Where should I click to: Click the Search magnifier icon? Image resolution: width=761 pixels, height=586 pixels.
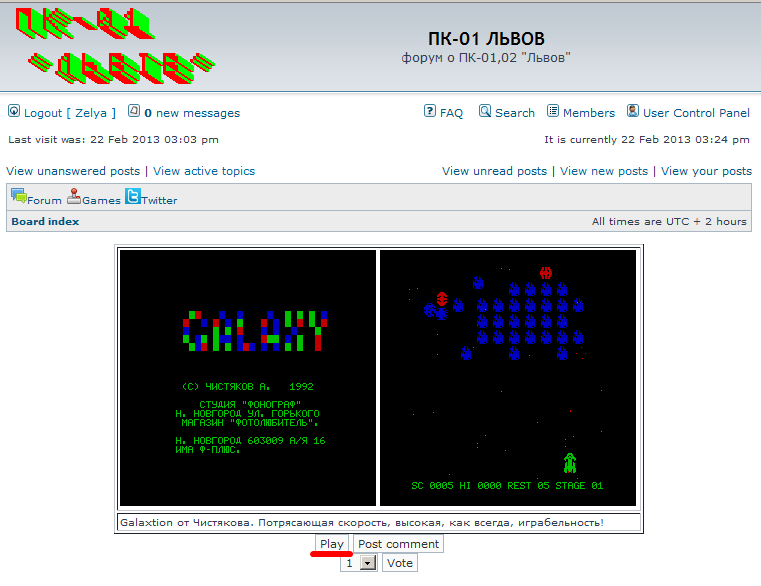(x=485, y=111)
